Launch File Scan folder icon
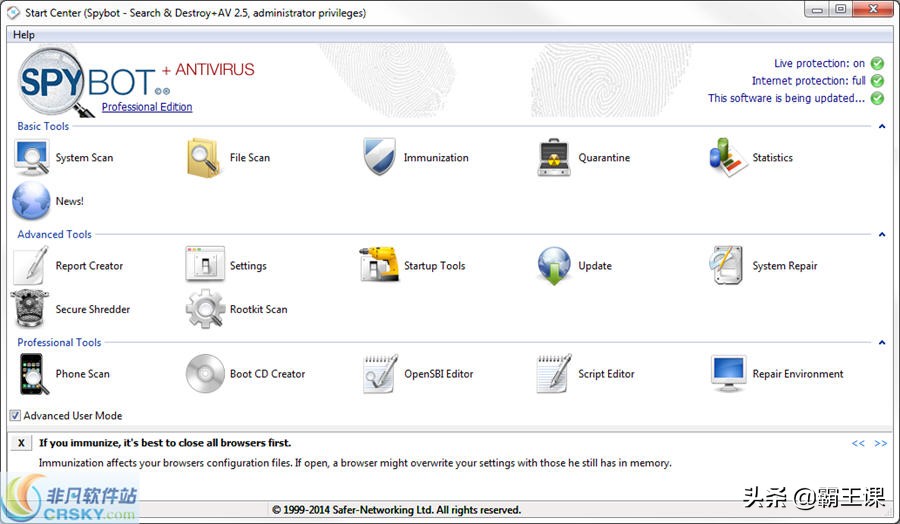This screenshot has width=900, height=524. tap(203, 158)
